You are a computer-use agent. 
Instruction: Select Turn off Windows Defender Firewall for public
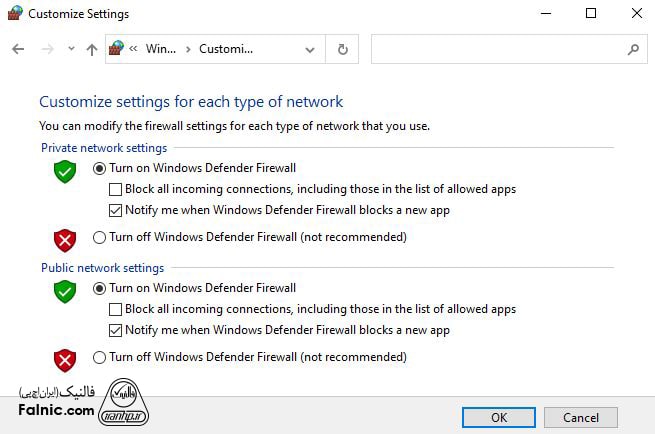(99, 357)
